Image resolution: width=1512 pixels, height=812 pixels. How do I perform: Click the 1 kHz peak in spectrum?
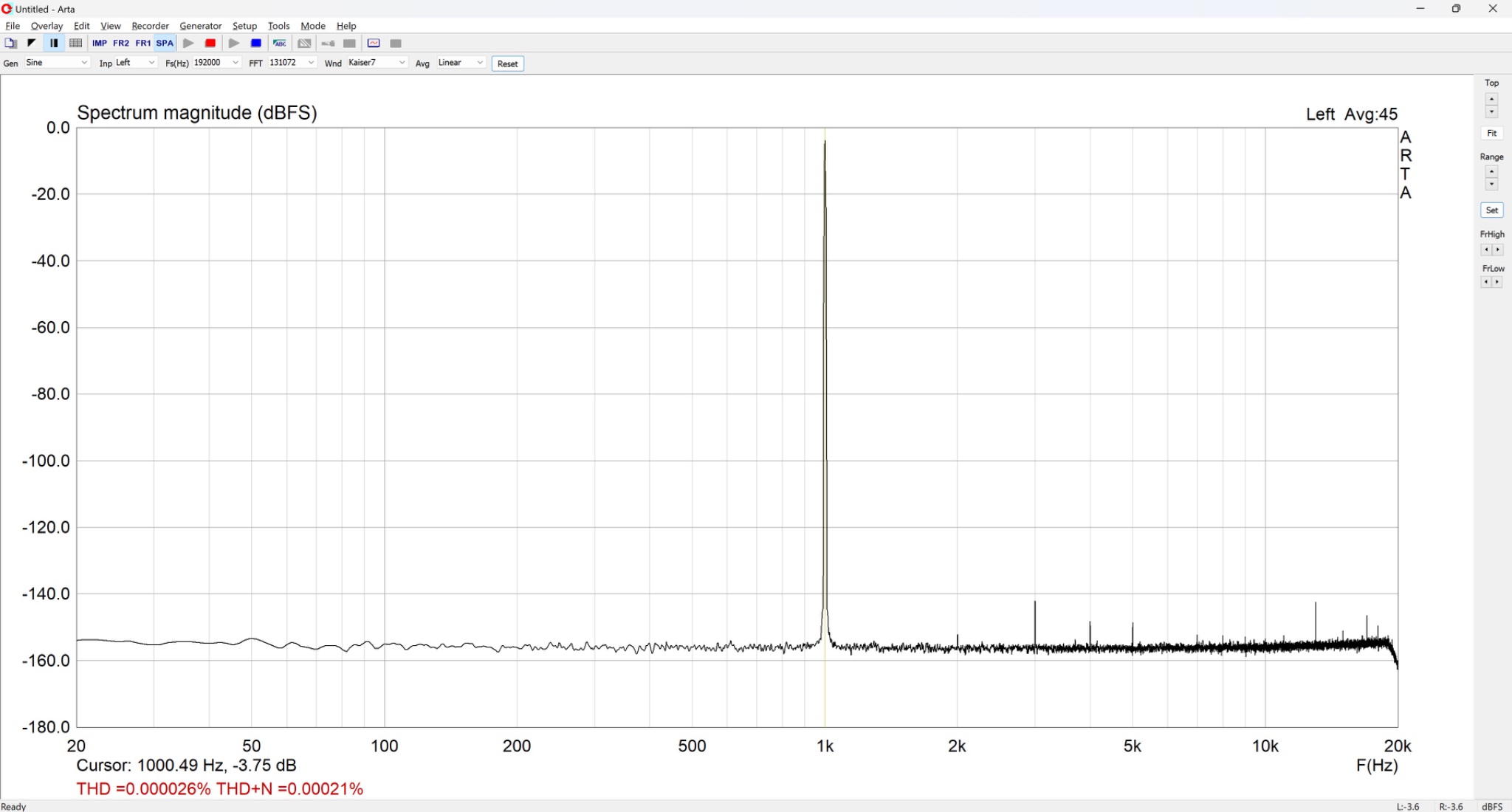click(x=825, y=142)
